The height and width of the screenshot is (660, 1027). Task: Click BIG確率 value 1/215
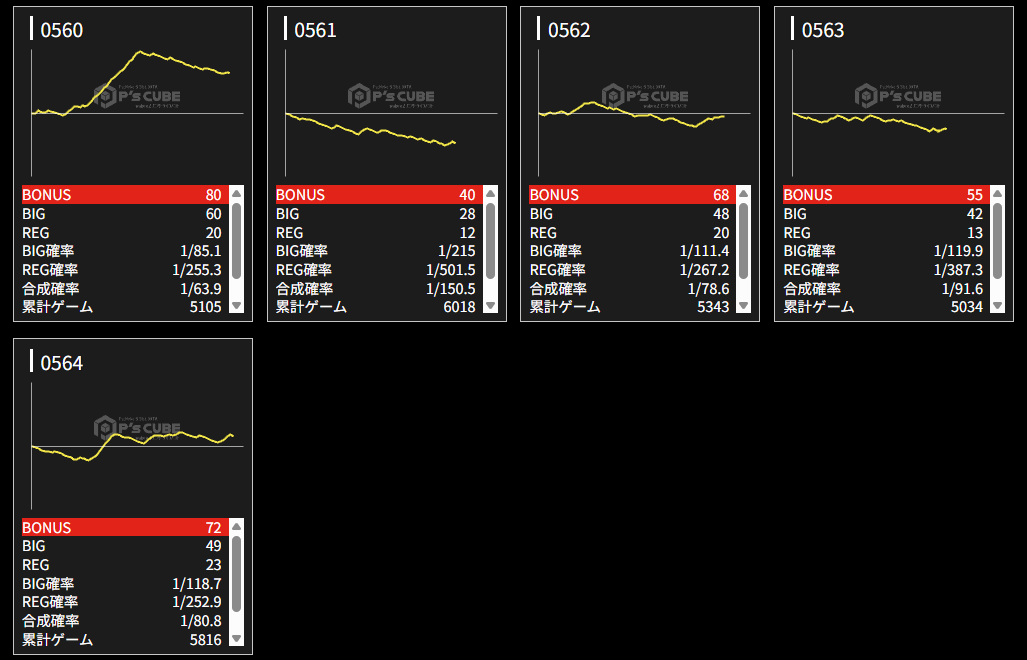point(457,251)
